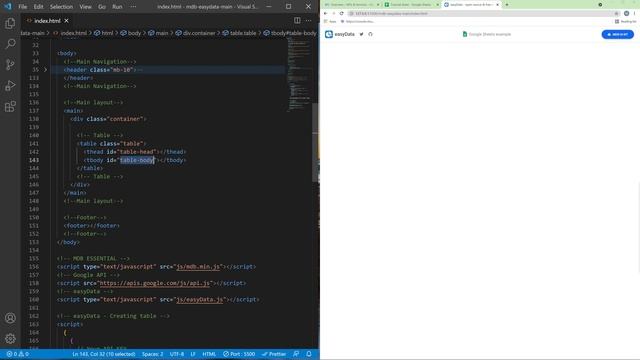Click the easyData logo in page navbar
Viewport: 640px width, 360px height.
coord(340,34)
